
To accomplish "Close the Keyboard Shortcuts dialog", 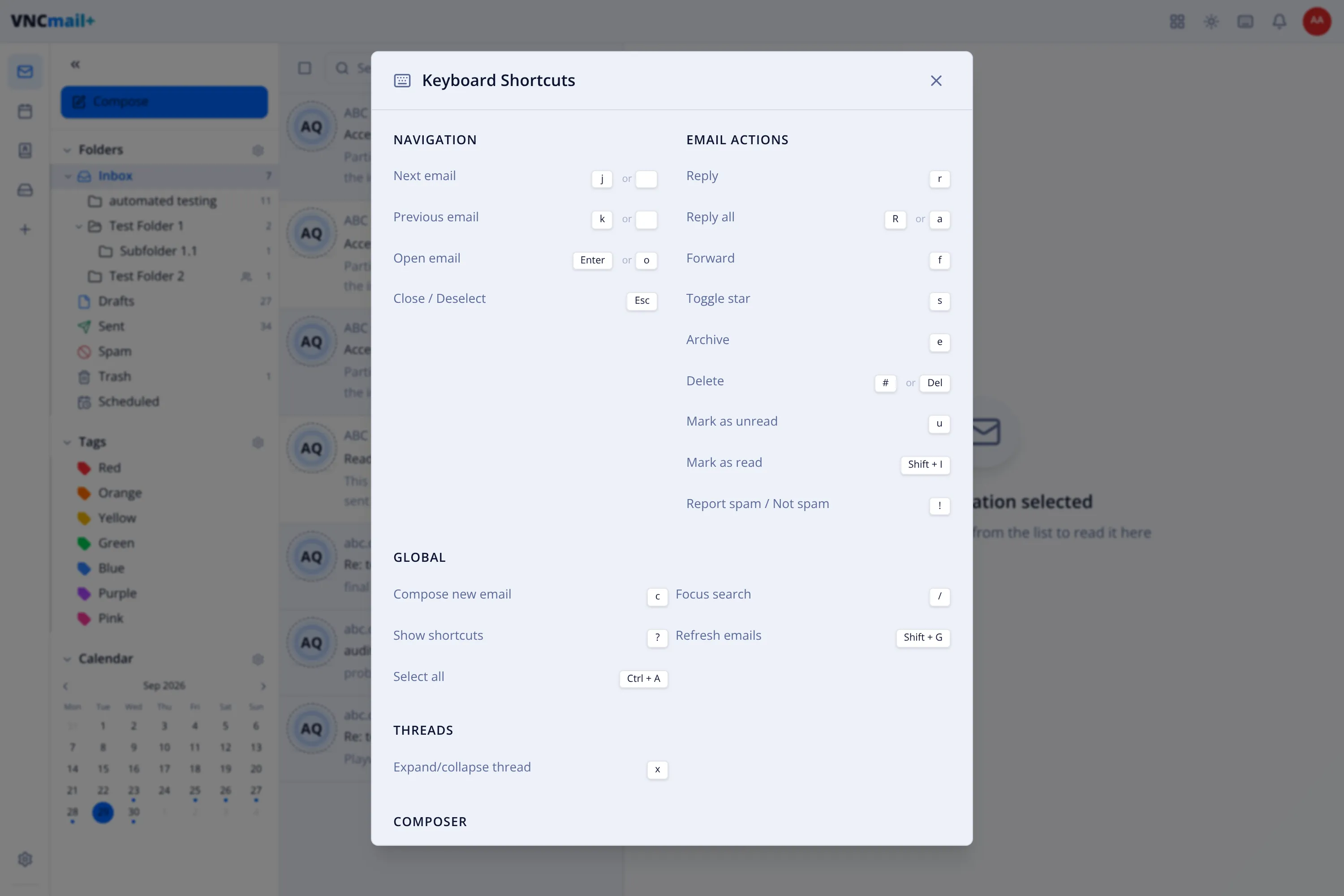I will pyautogui.click(x=935, y=81).
